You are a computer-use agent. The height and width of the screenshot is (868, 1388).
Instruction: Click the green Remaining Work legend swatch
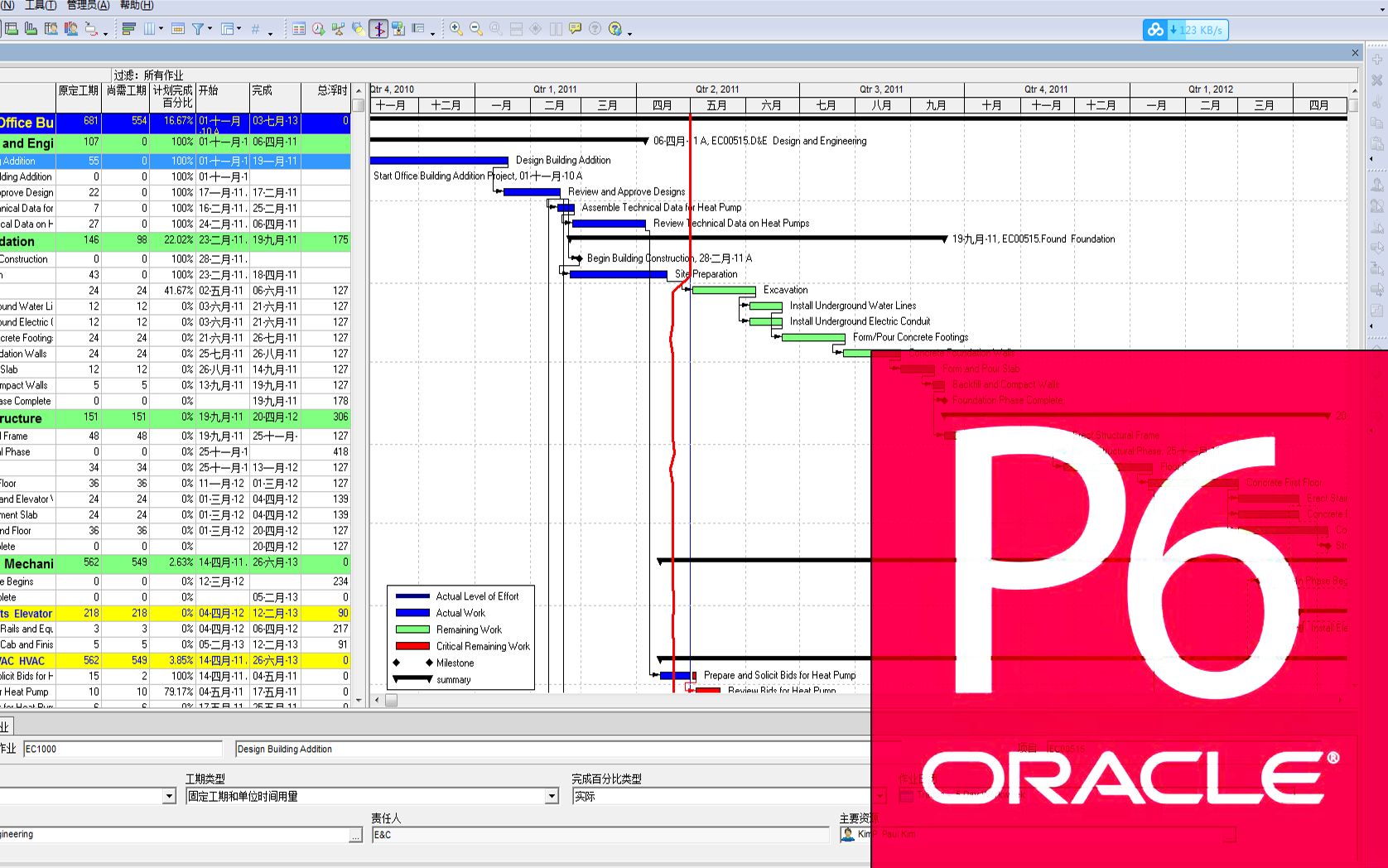tap(412, 629)
